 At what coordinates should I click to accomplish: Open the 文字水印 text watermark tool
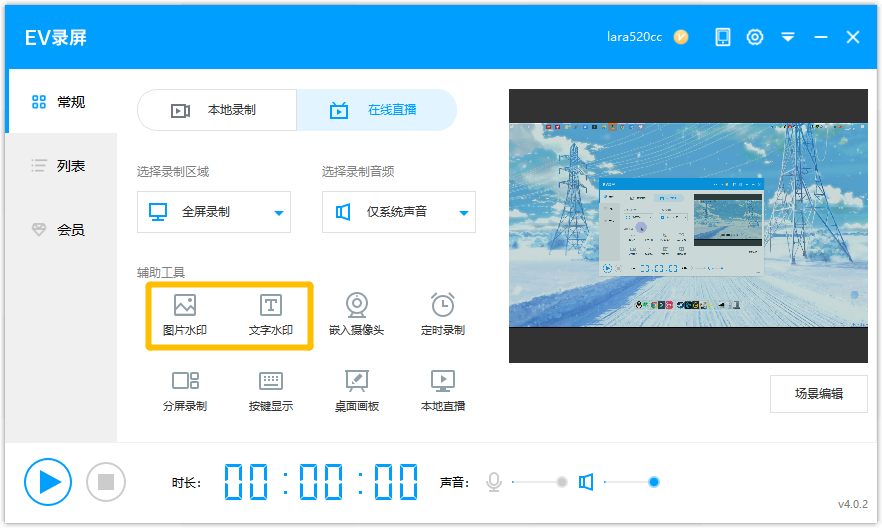tap(270, 314)
